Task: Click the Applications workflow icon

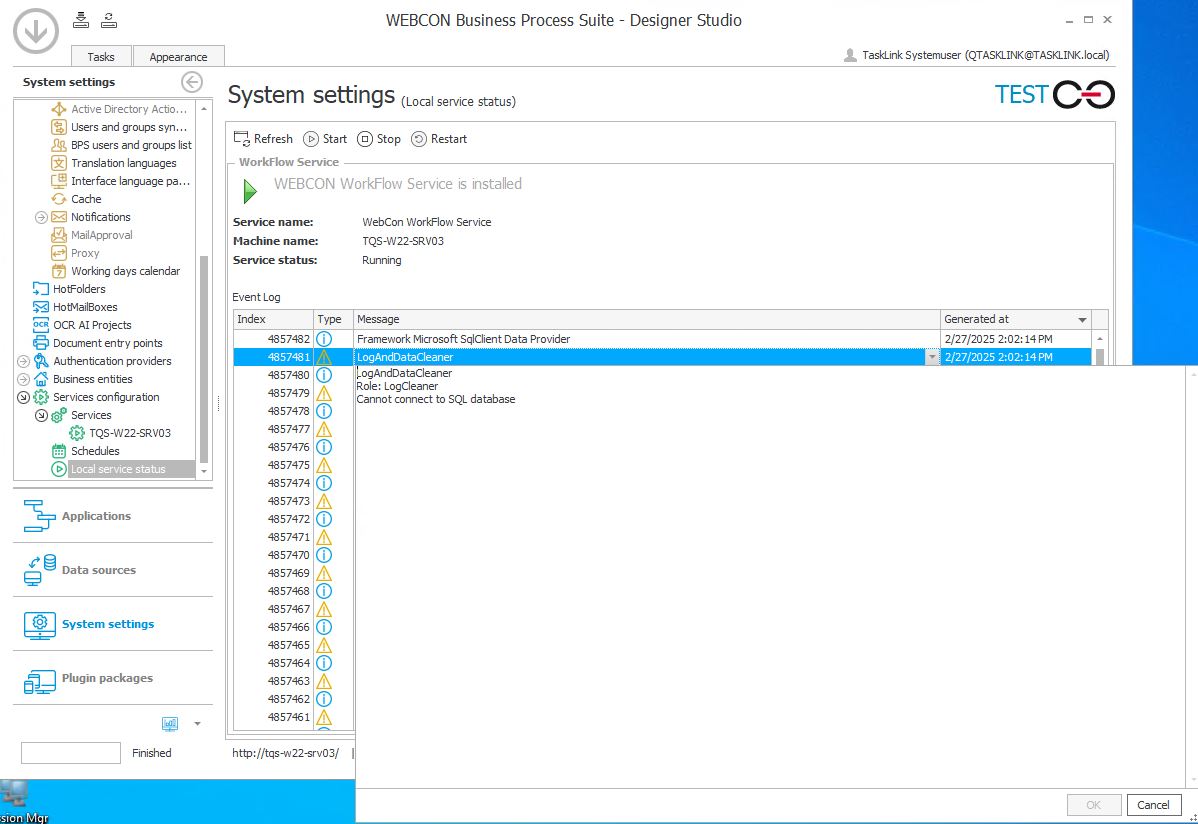Action: pos(39,516)
